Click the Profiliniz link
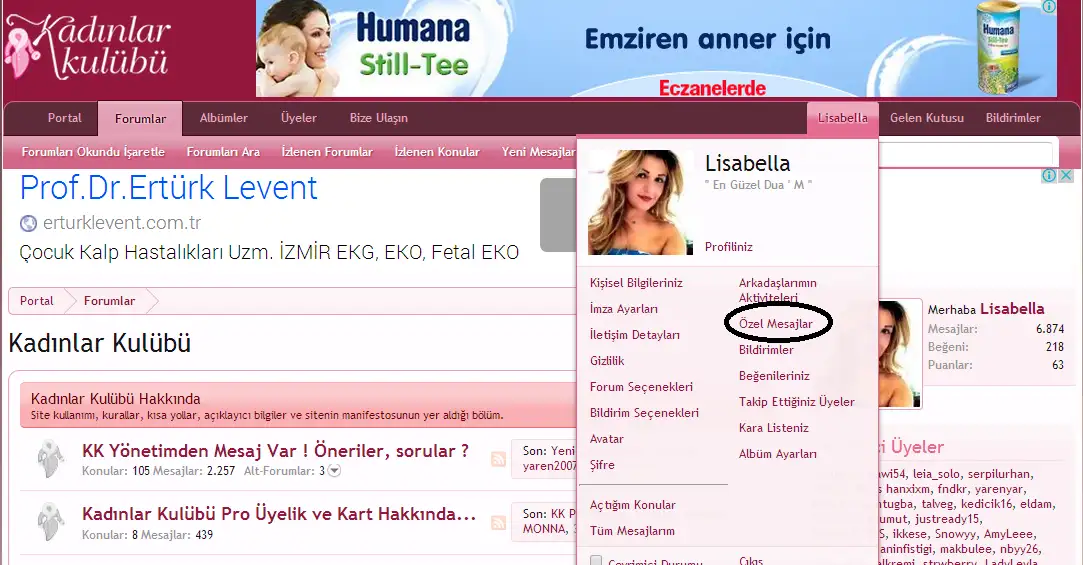Image resolution: width=1083 pixels, height=565 pixels. point(728,247)
